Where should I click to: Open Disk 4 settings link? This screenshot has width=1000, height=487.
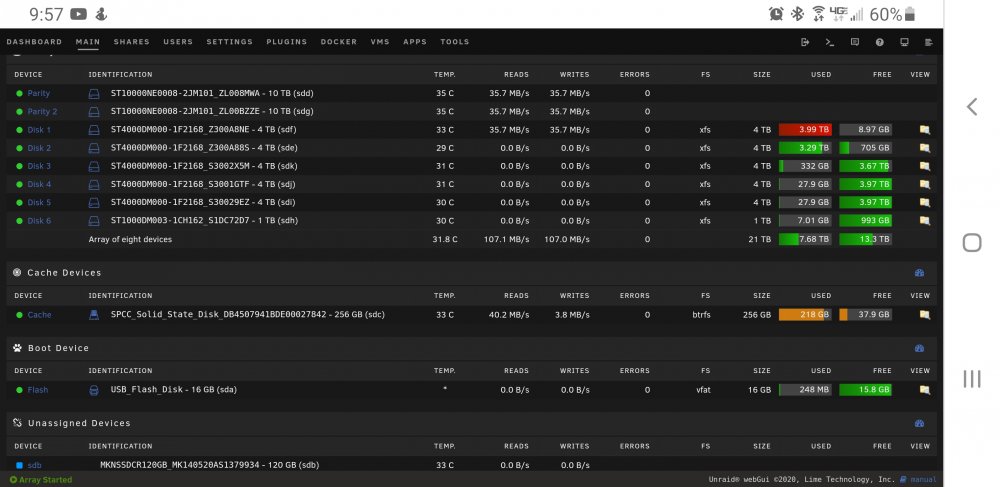[39, 184]
